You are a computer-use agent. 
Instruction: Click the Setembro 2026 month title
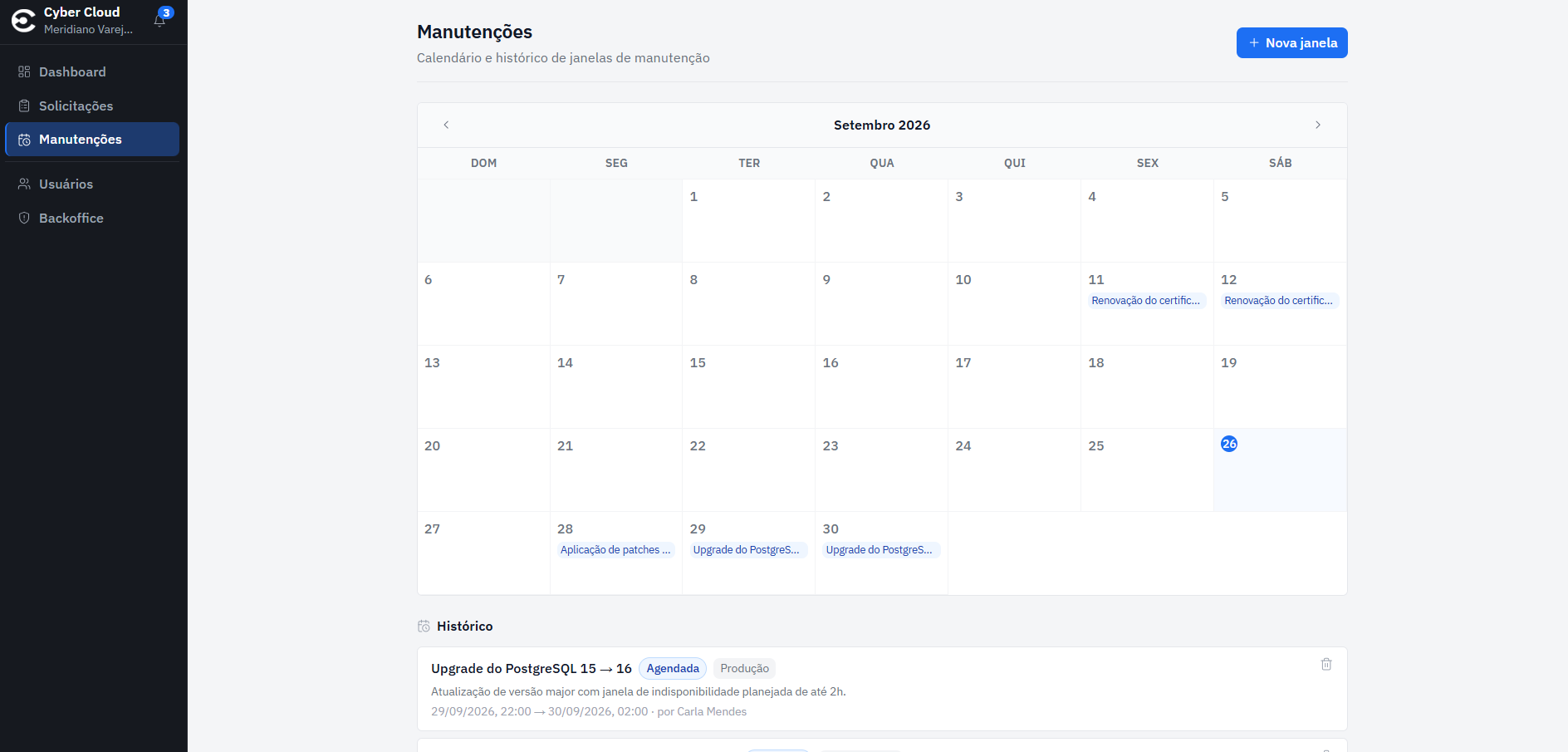[882, 125]
